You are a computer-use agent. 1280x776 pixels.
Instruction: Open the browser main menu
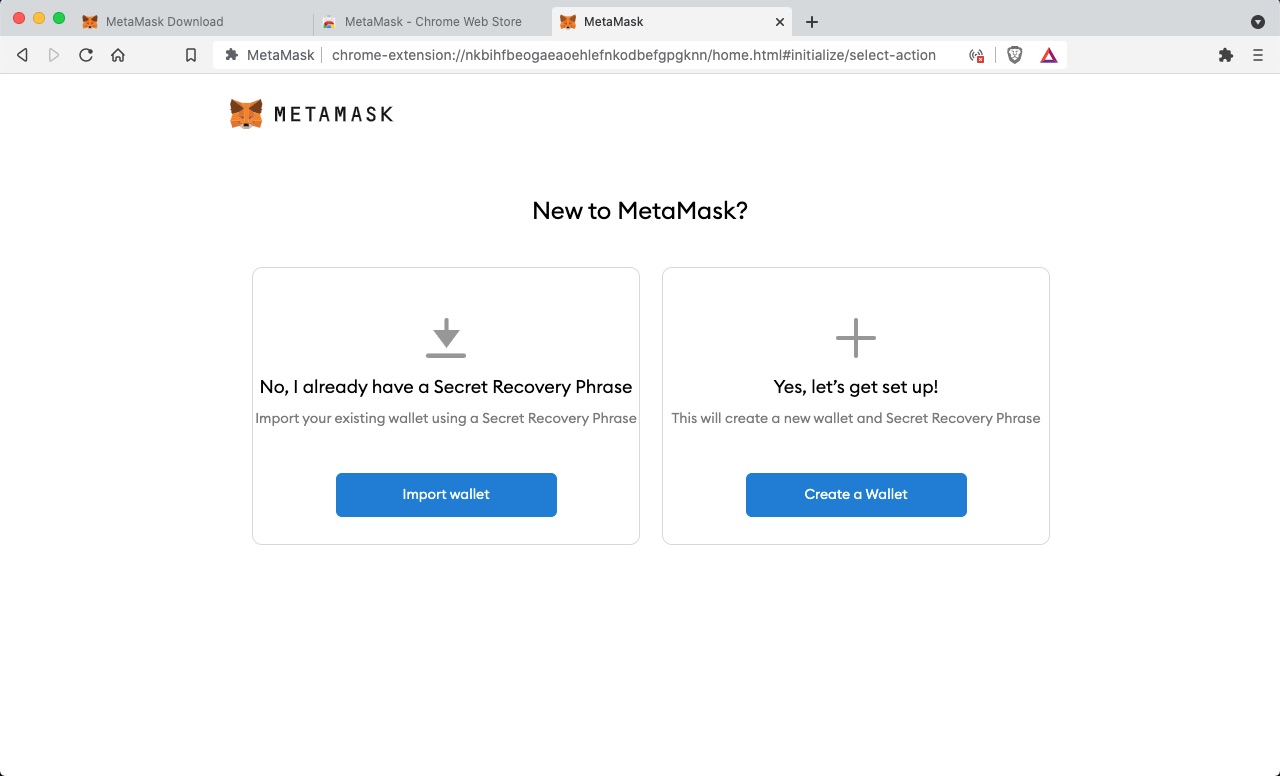pos(1258,55)
